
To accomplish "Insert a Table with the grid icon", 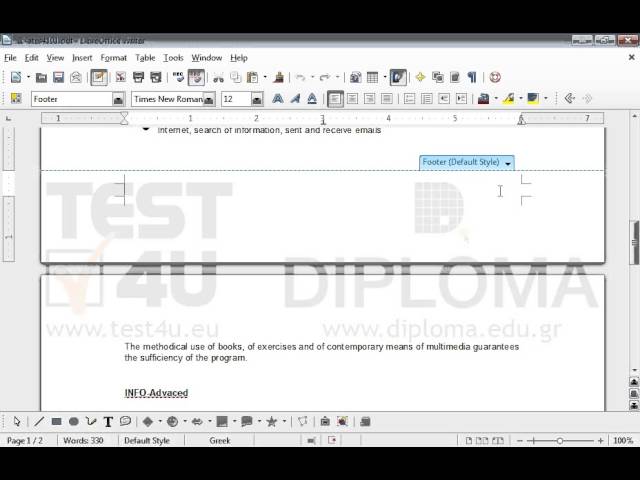I will point(373,77).
